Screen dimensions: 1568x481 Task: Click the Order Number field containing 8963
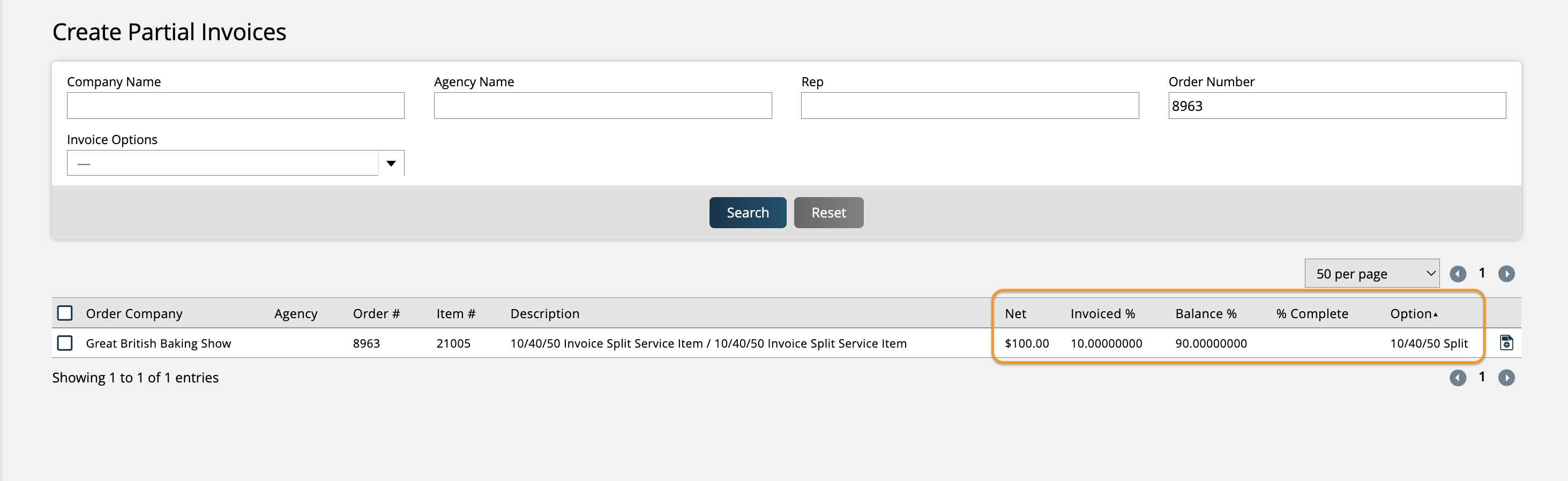point(1336,106)
